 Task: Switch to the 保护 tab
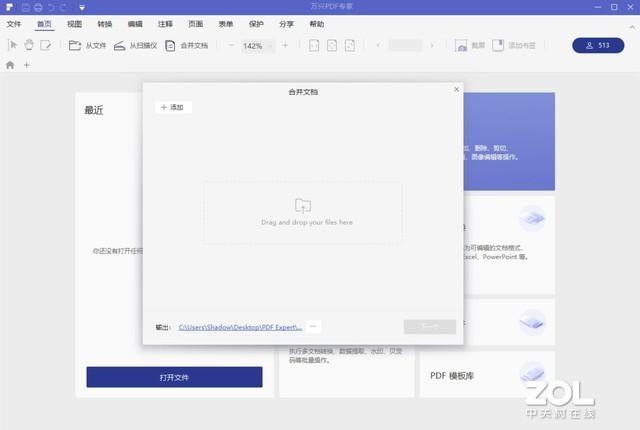coord(256,24)
